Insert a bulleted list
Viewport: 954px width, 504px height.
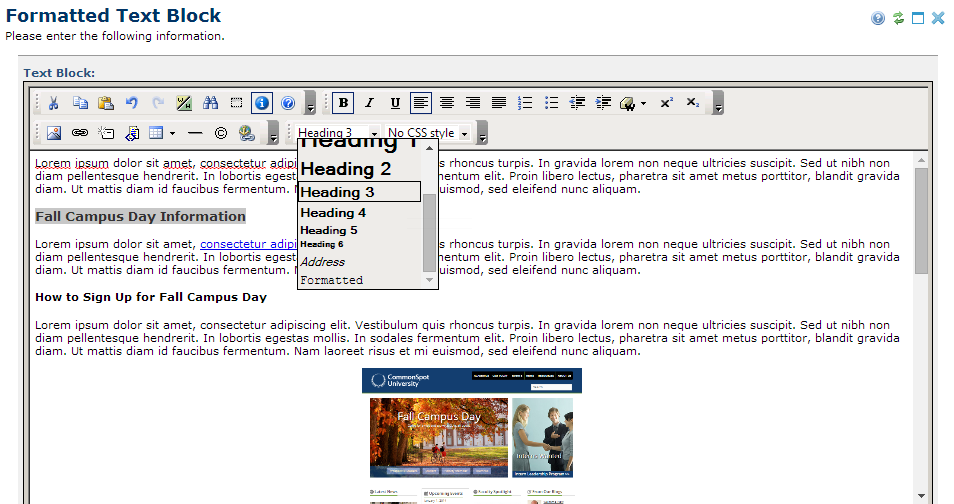click(551, 103)
